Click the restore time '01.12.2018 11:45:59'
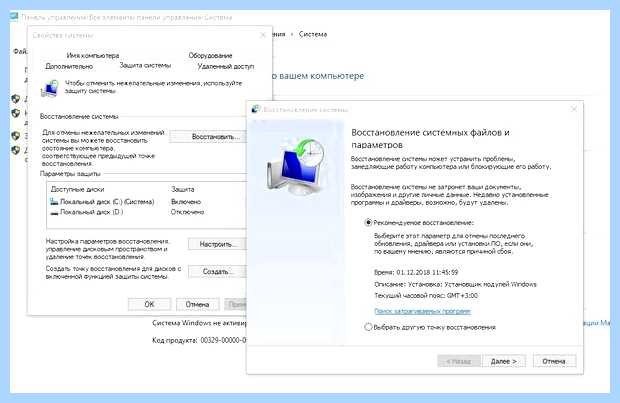Screen dimensions: 620x403 [x=427, y=272]
